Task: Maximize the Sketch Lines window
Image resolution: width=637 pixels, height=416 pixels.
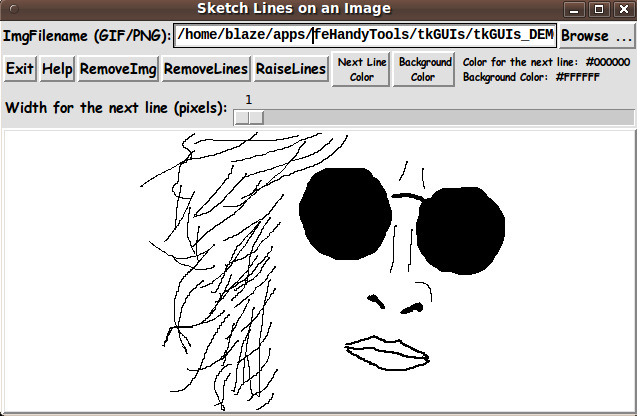Action: pos(599,9)
